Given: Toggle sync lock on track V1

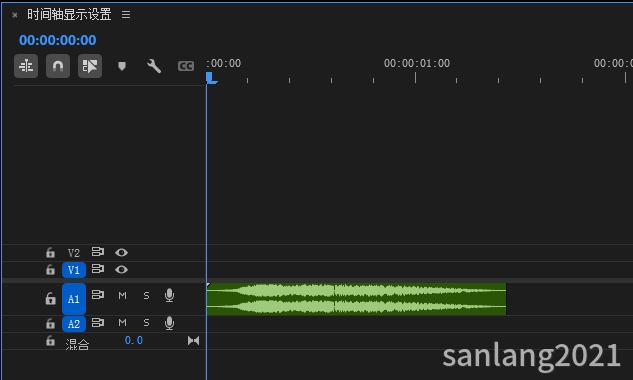Looking at the screenshot, I should coord(98,269).
